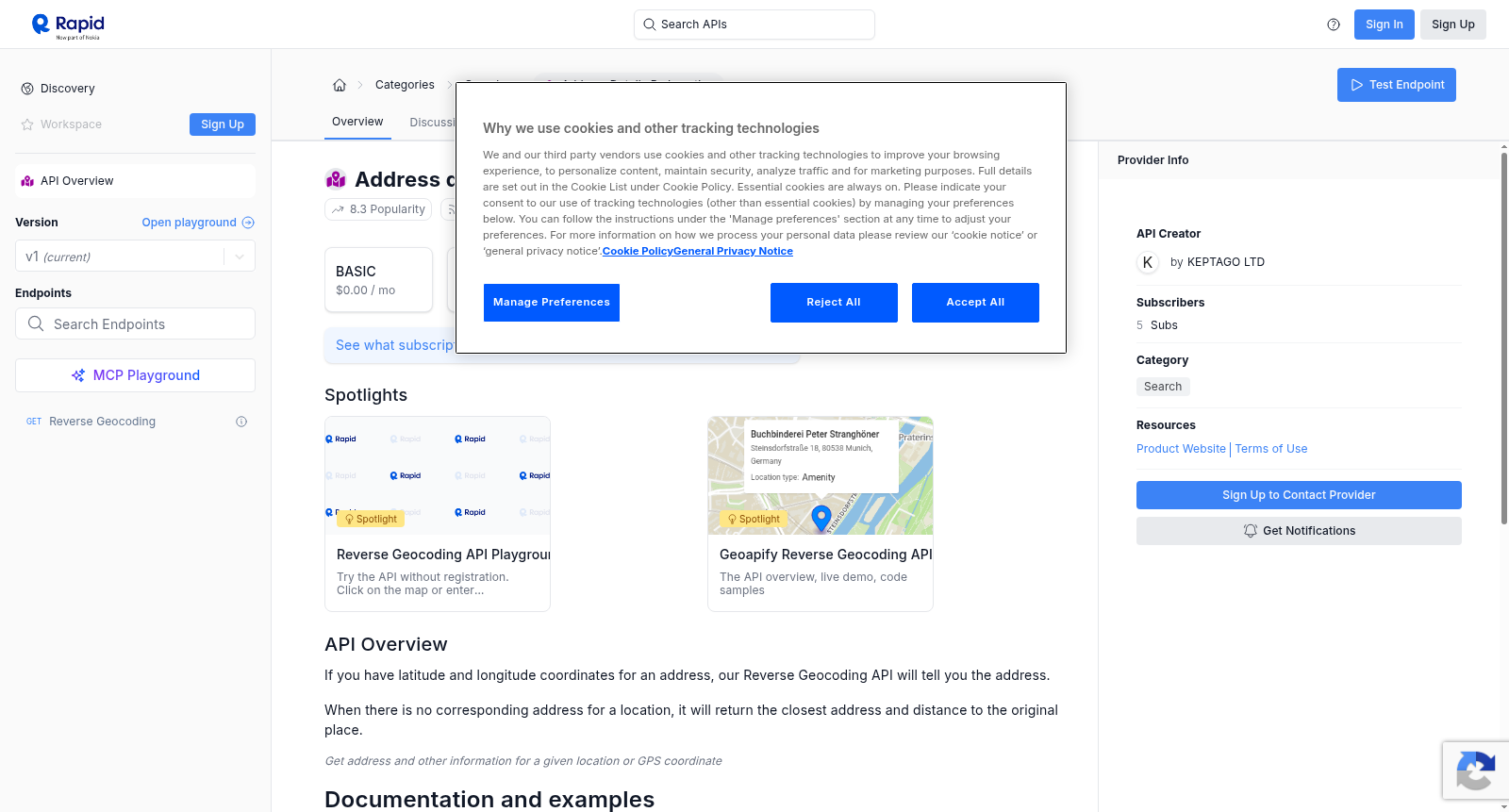Click Manage Preferences in cookie dialog
Image resolution: width=1509 pixels, height=812 pixels.
[552, 303]
